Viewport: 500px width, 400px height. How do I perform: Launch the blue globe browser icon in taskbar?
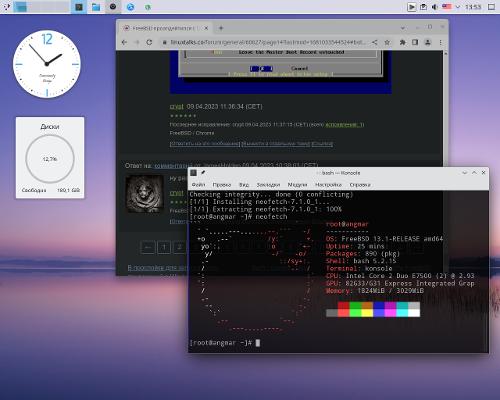click(x=130, y=7)
